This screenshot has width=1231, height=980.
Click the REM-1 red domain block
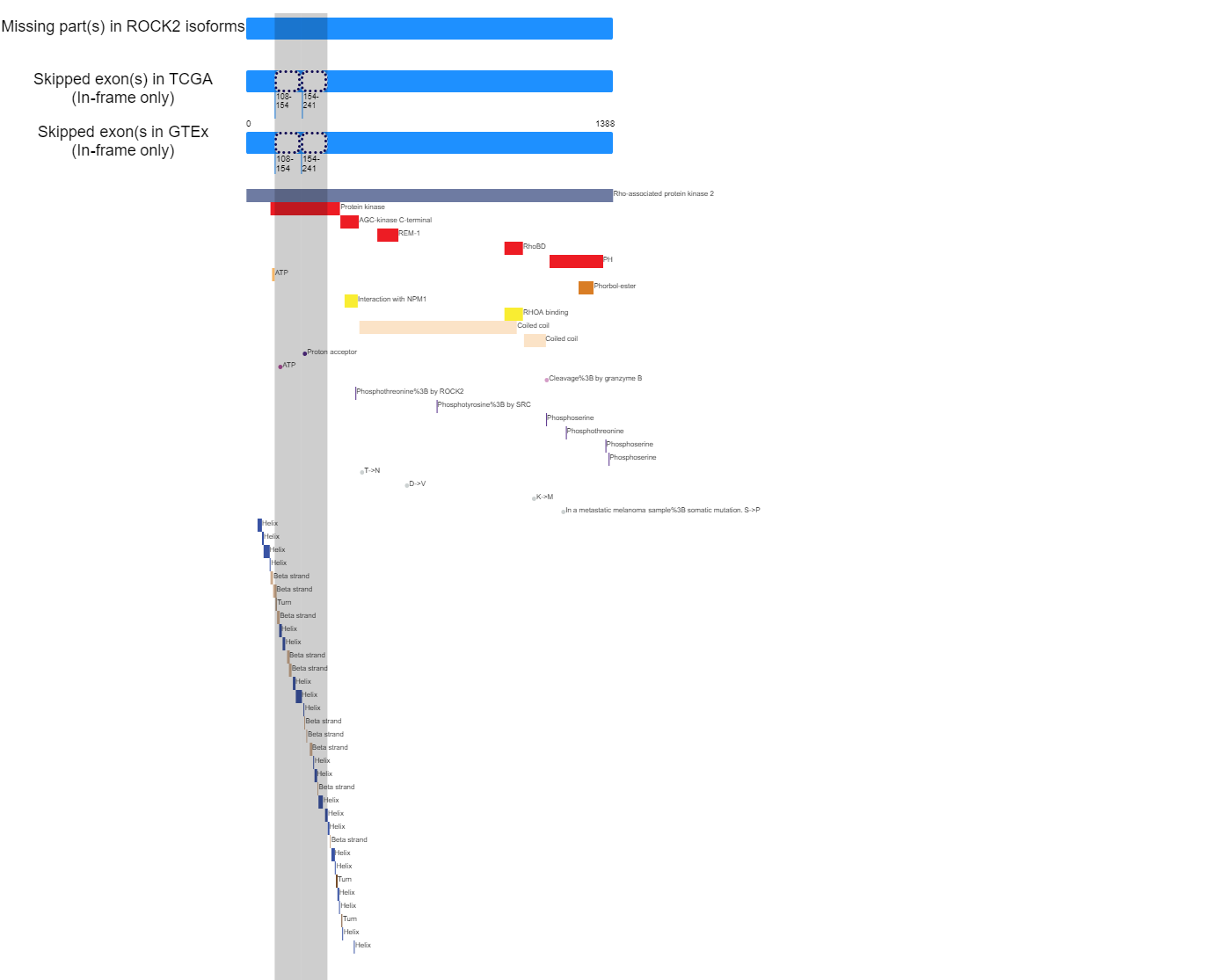click(388, 235)
